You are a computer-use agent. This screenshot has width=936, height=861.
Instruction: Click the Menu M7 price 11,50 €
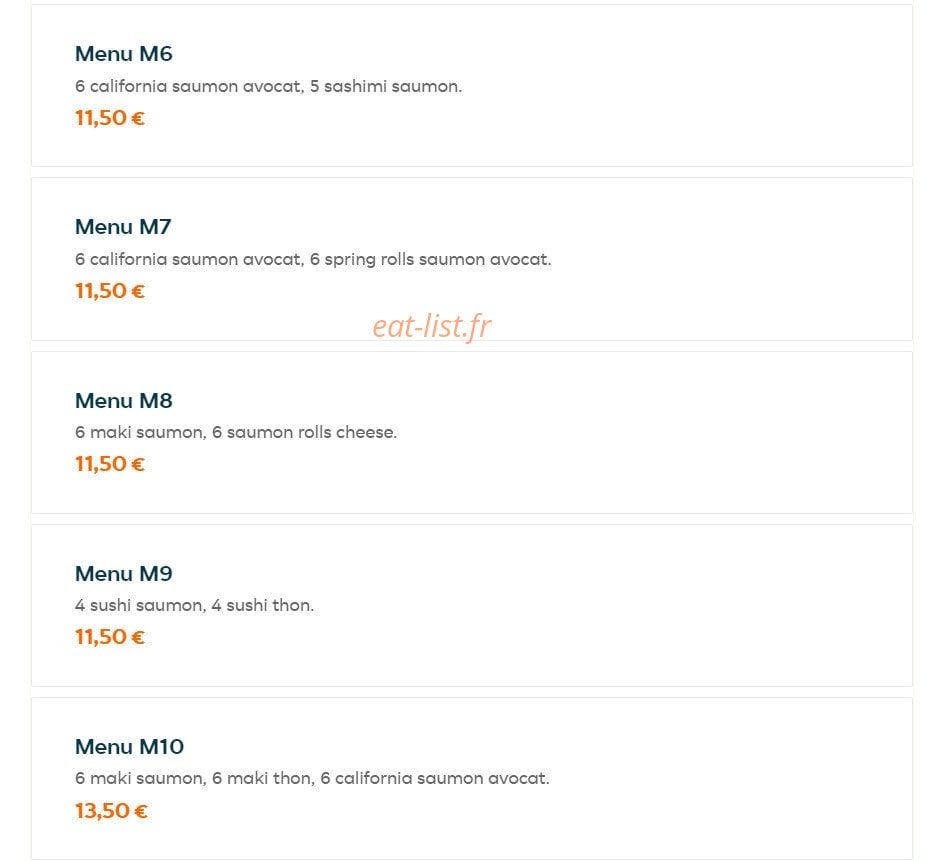click(110, 291)
